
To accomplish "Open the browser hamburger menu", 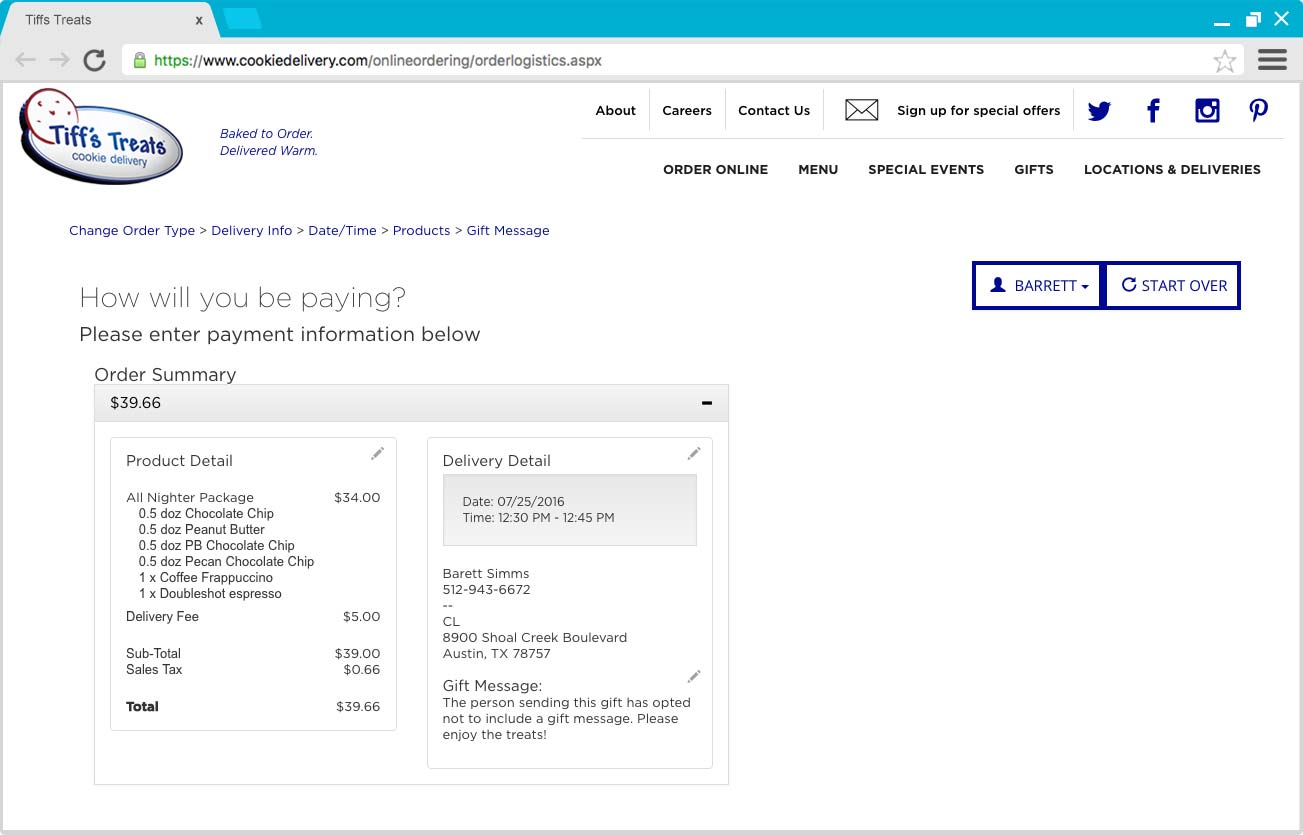I will click(1272, 60).
